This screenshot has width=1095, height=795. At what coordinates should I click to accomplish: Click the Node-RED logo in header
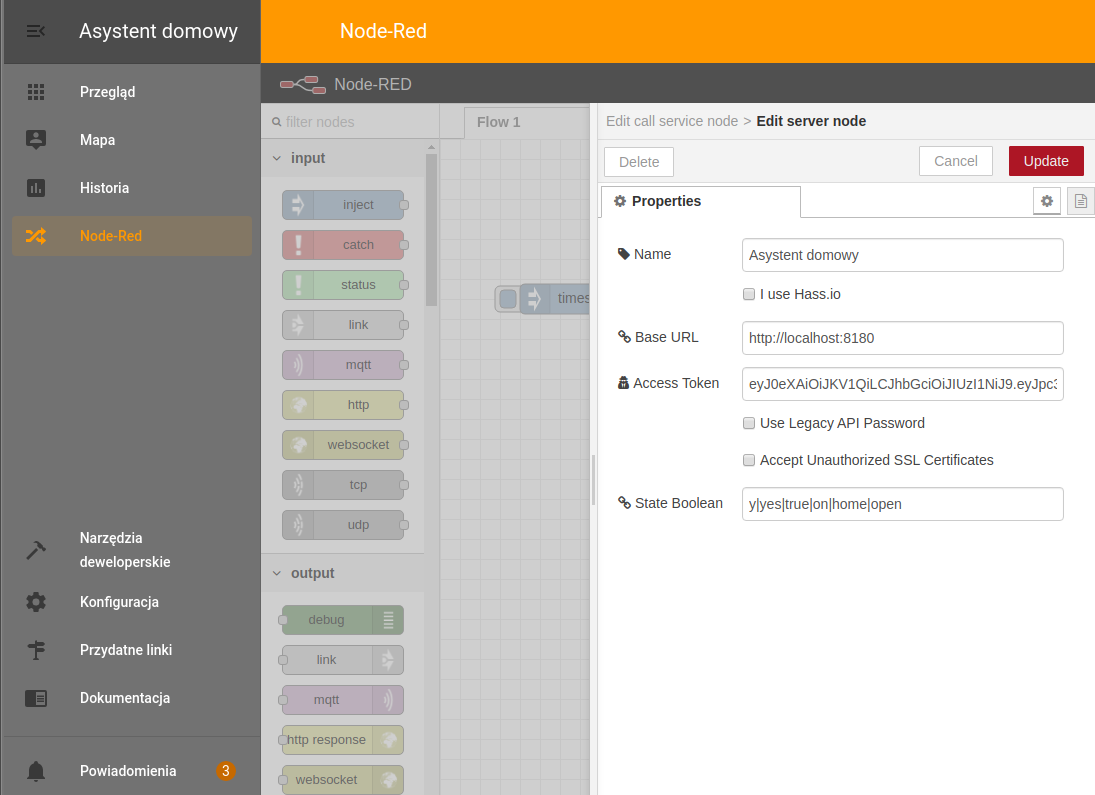click(303, 85)
